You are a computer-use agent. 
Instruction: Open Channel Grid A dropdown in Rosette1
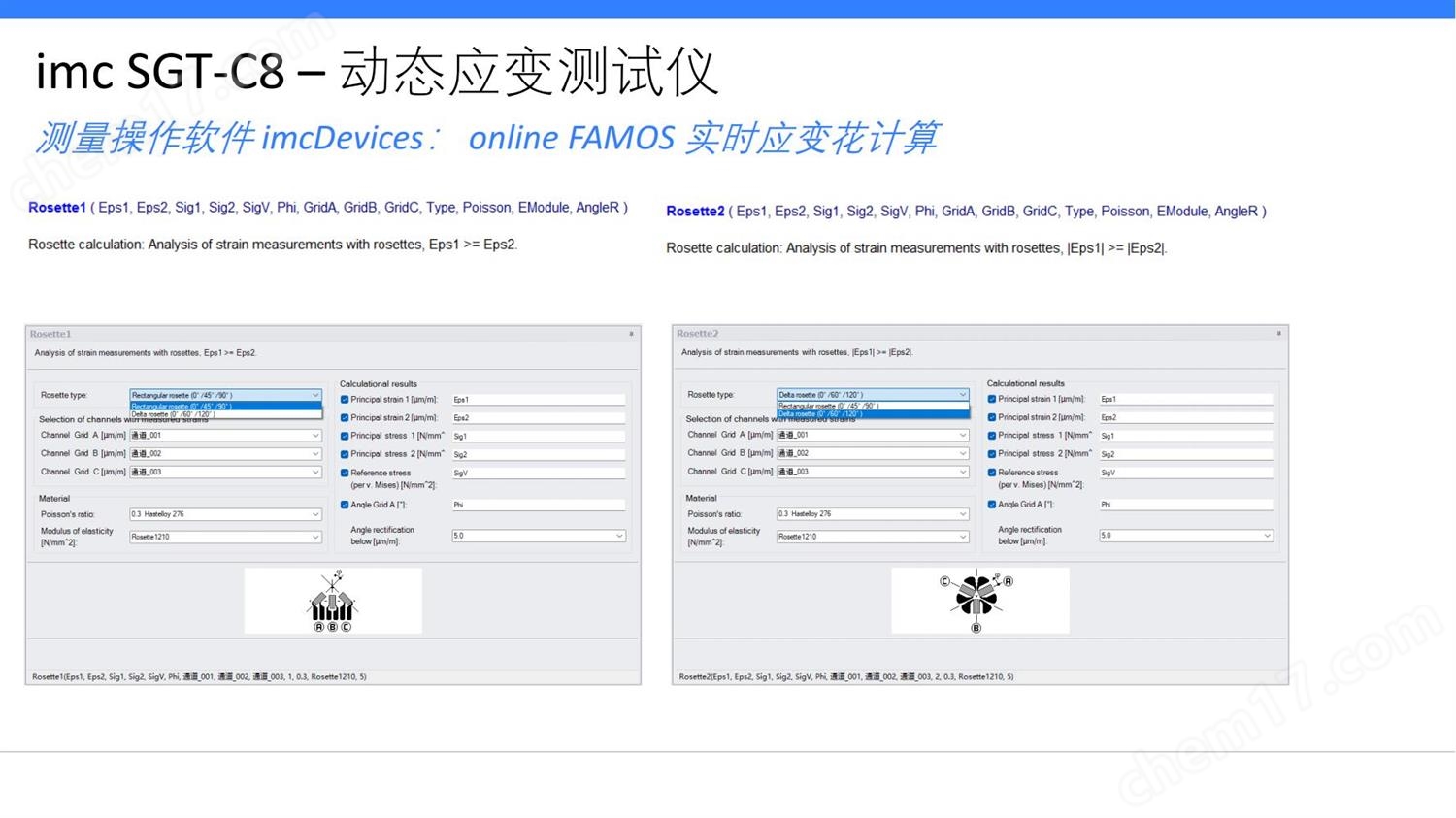(x=225, y=436)
